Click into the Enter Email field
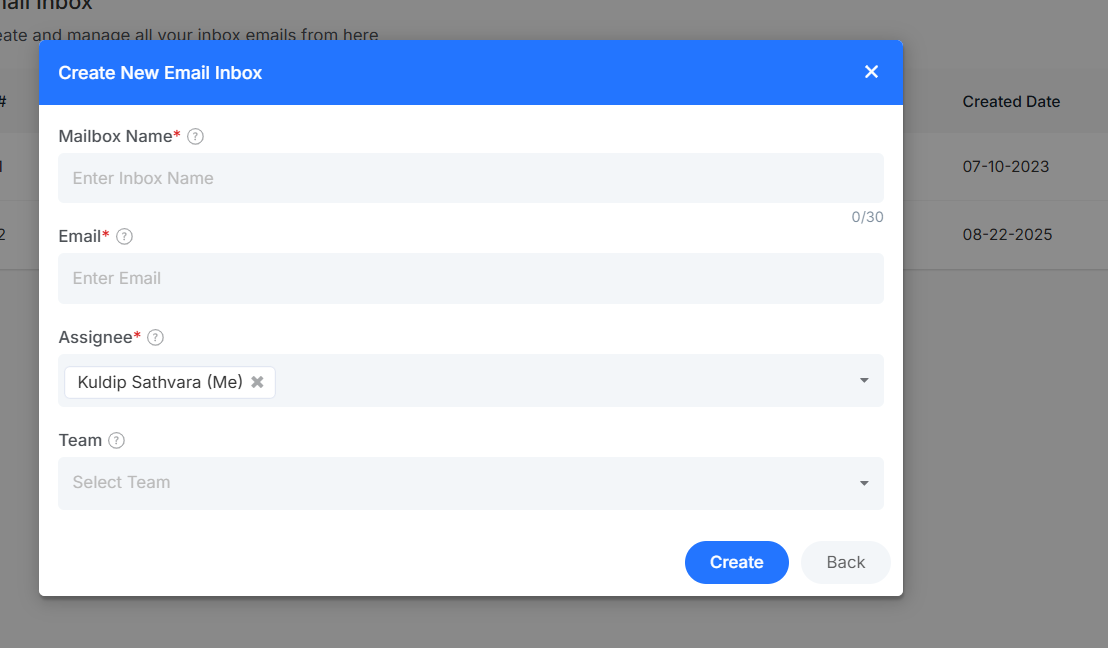 (x=471, y=278)
